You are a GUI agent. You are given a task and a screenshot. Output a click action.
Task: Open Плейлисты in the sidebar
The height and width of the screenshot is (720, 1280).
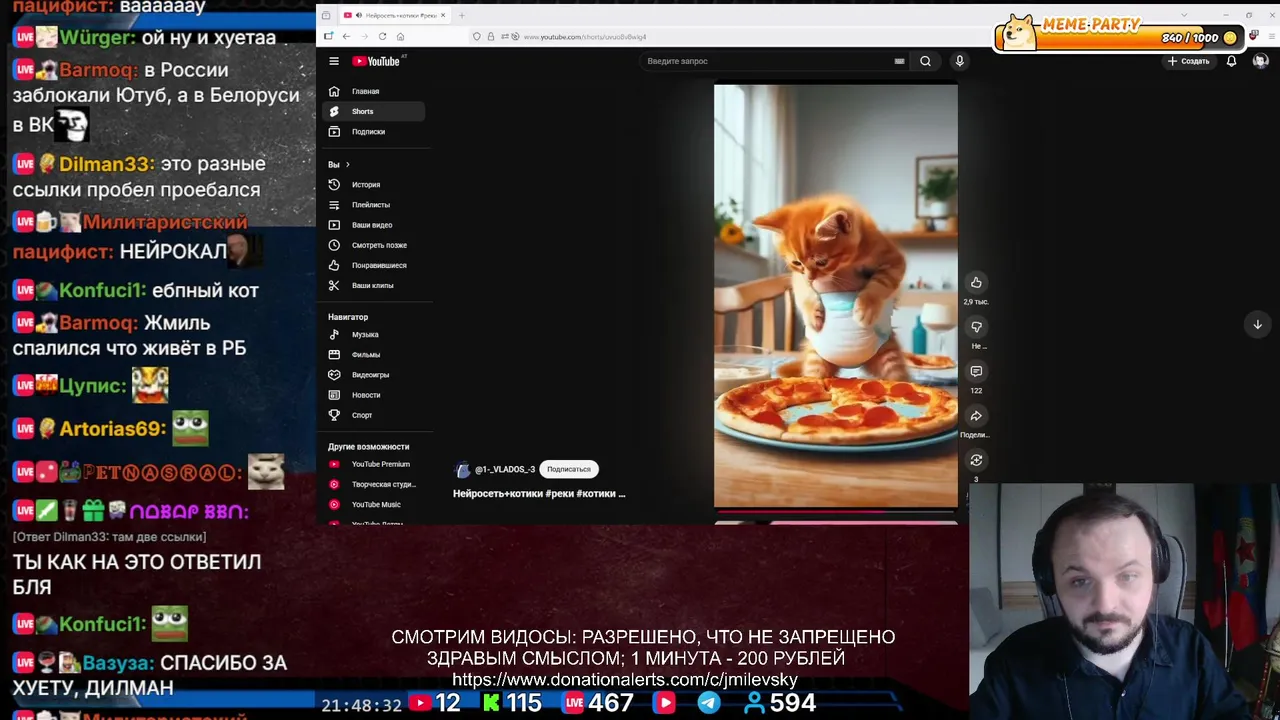tap(374, 204)
